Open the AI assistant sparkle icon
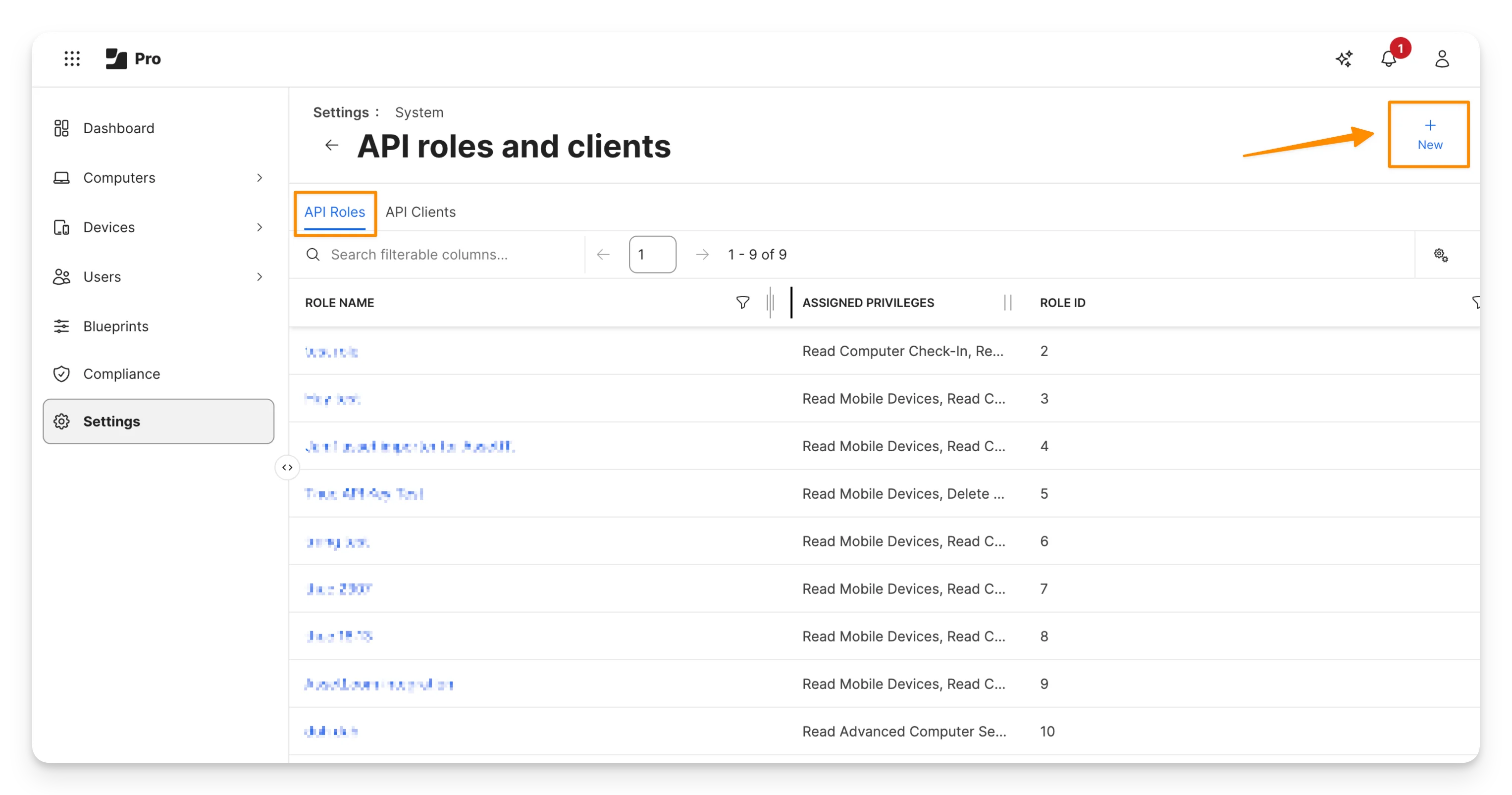The height and width of the screenshot is (795, 1512). (x=1344, y=59)
